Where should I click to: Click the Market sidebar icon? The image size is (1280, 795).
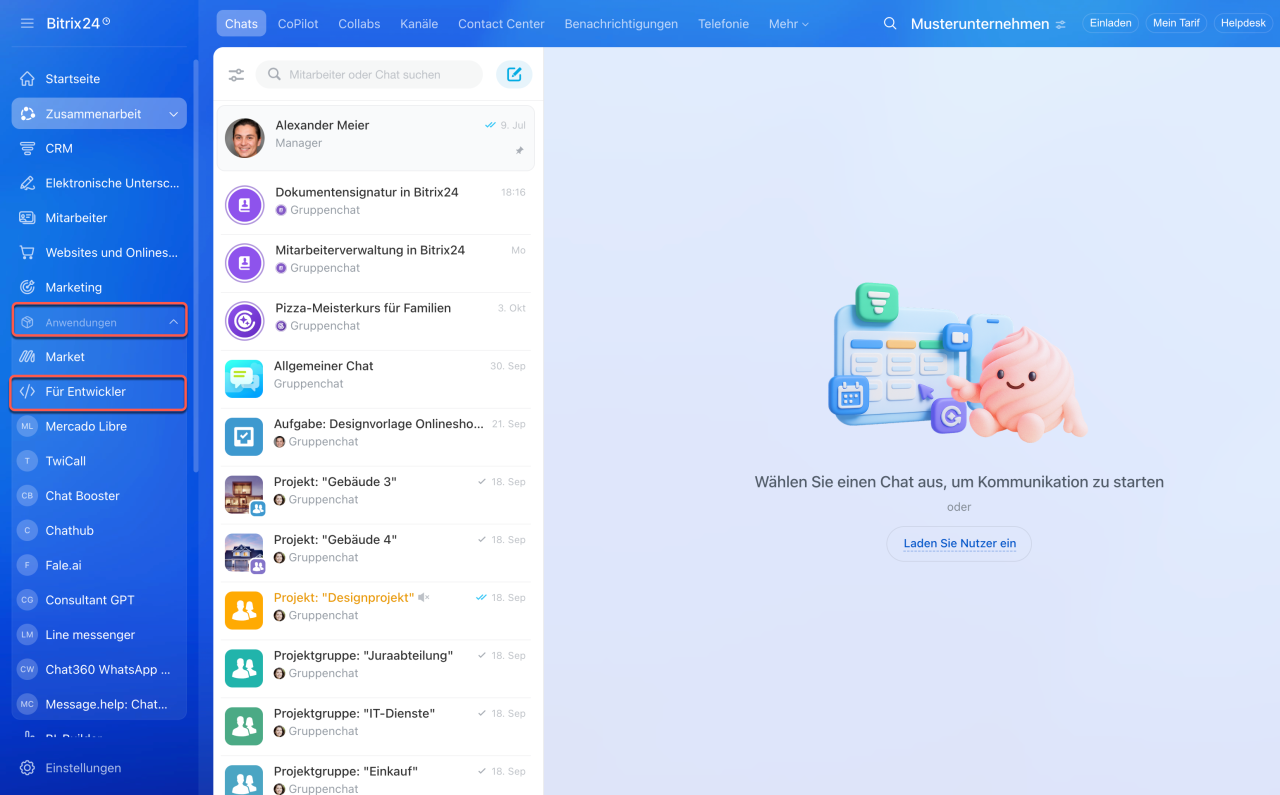[27, 357]
